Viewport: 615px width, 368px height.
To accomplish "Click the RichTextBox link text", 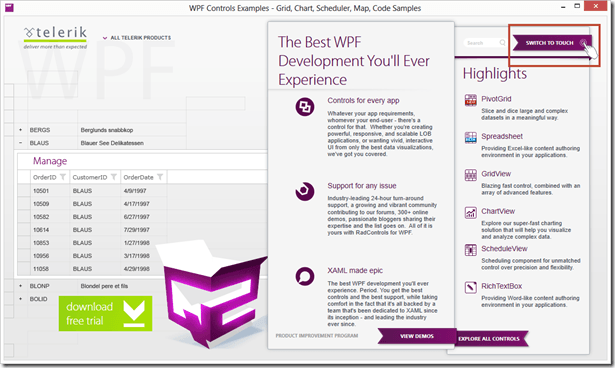I will (x=502, y=286).
